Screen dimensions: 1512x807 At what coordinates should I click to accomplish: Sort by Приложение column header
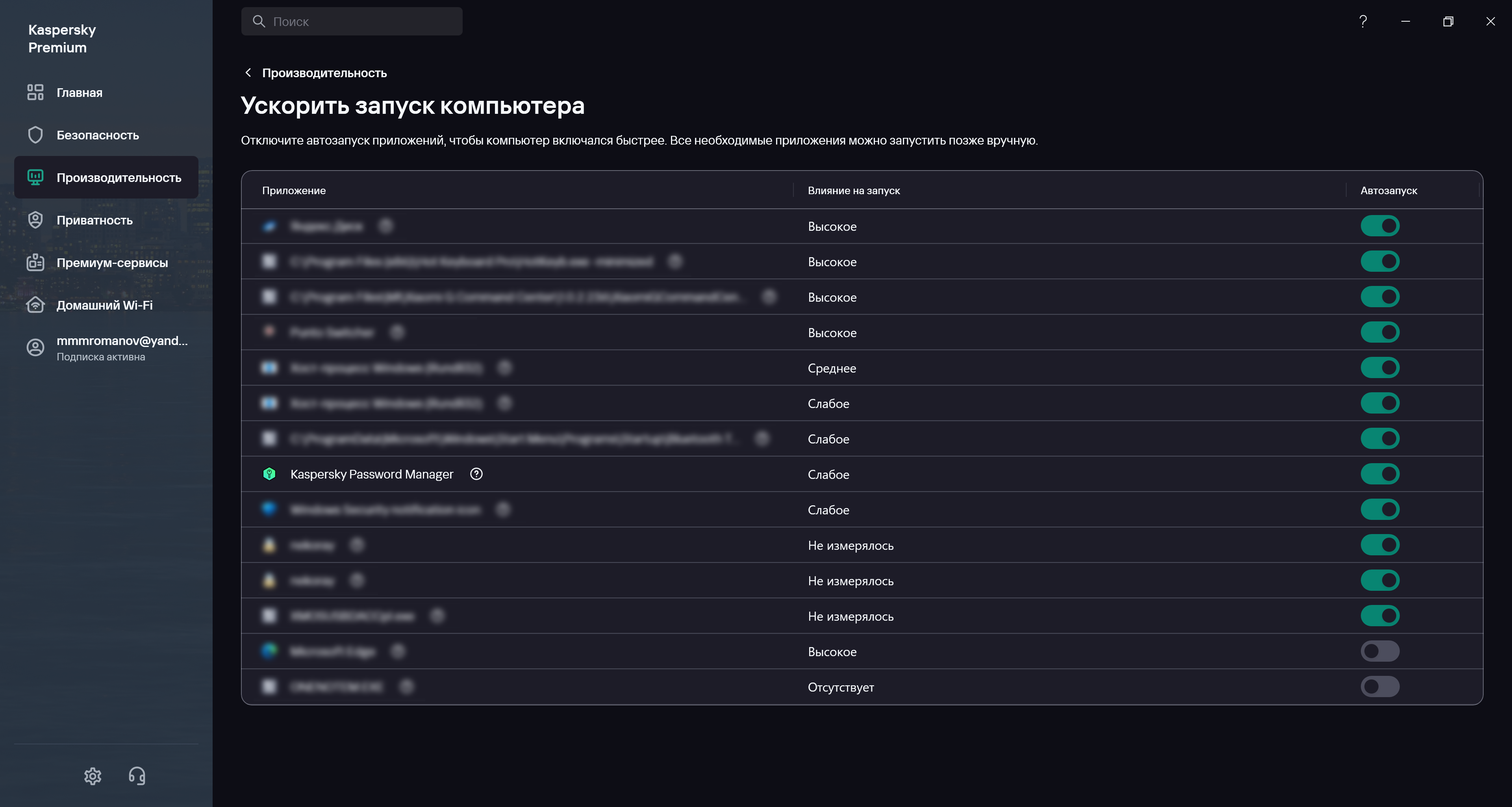point(293,191)
